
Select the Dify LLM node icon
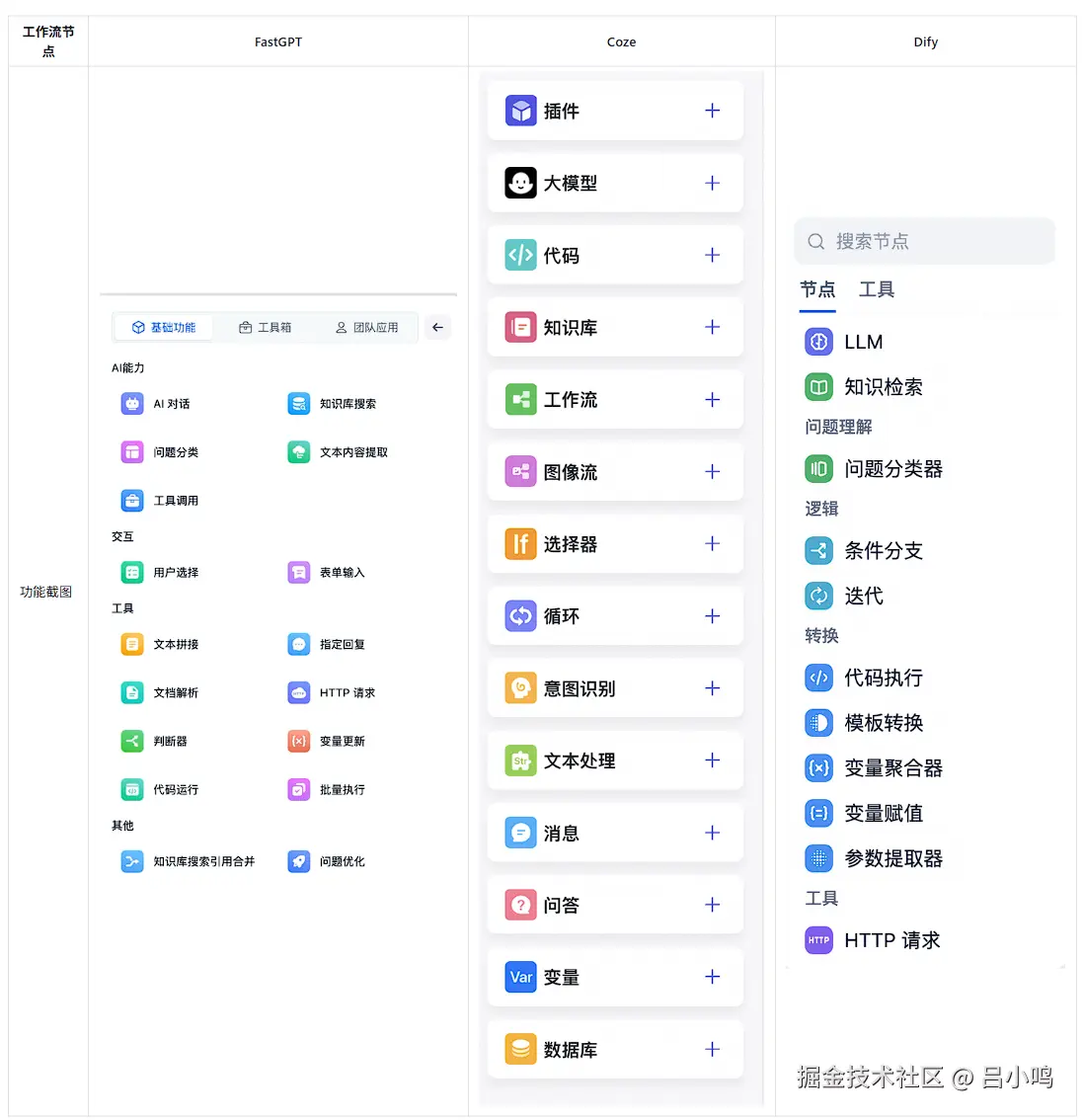pyautogui.click(x=818, y=342)
